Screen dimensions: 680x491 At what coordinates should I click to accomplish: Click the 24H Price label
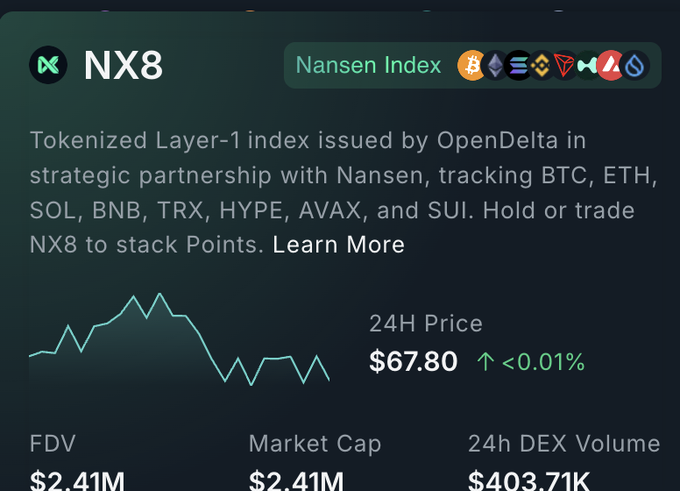click(426, 324)
